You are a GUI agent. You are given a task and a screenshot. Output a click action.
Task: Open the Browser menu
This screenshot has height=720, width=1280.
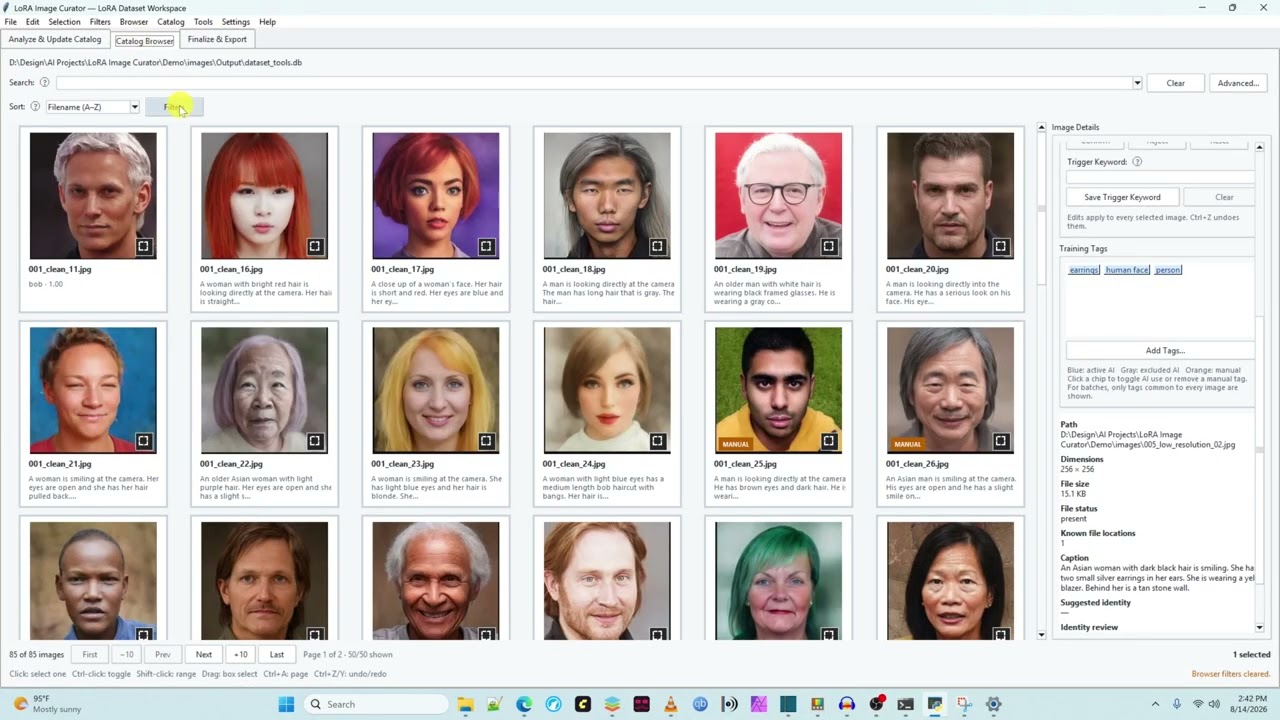click(134, 22)
